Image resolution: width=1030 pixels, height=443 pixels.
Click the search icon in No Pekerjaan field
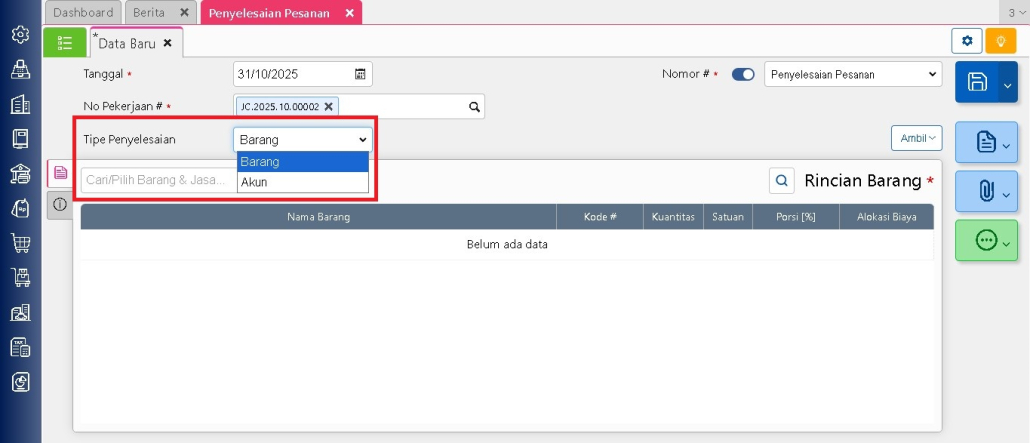474,106
